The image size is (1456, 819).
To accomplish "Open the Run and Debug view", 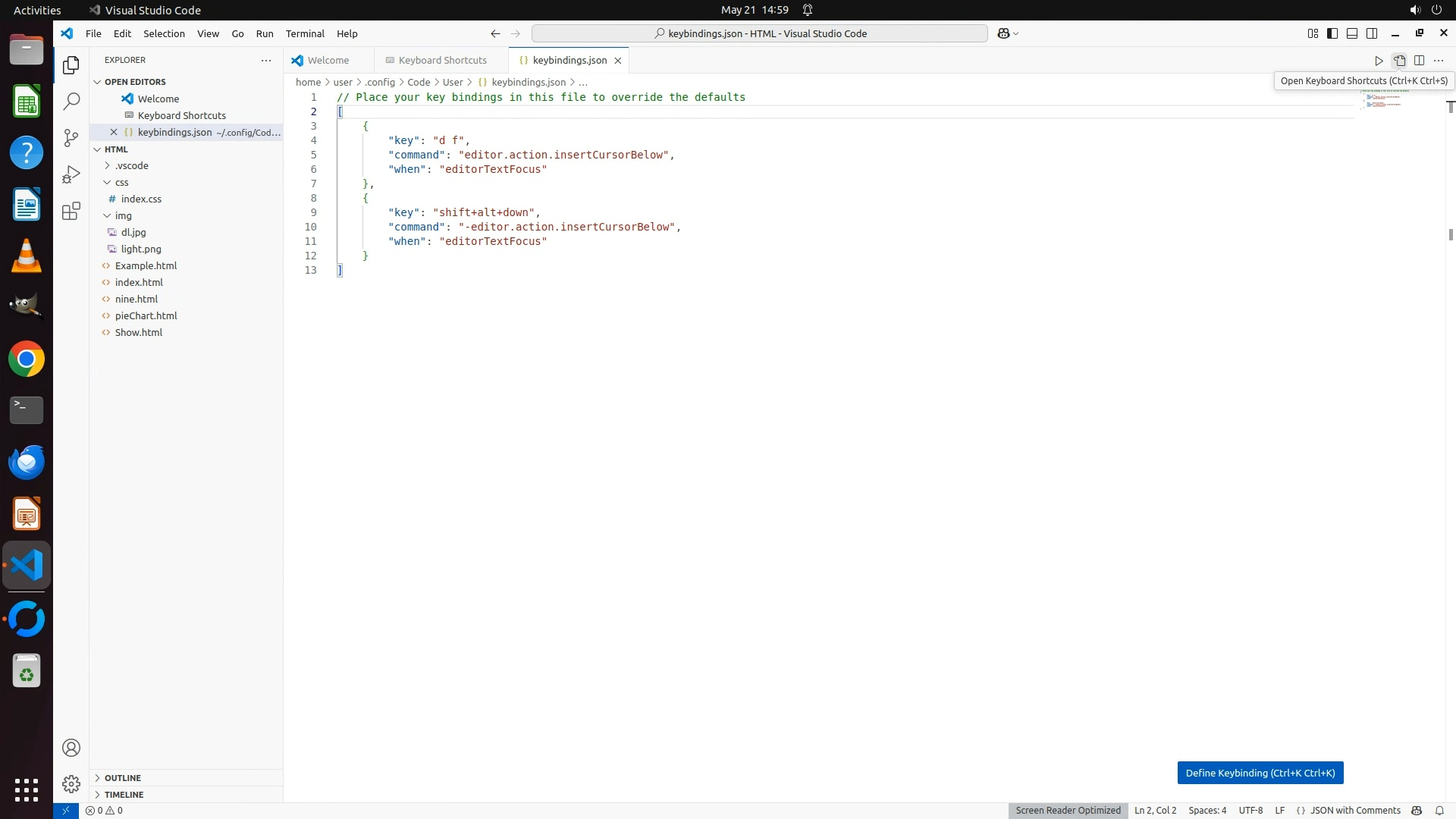I will click(71, 174).
